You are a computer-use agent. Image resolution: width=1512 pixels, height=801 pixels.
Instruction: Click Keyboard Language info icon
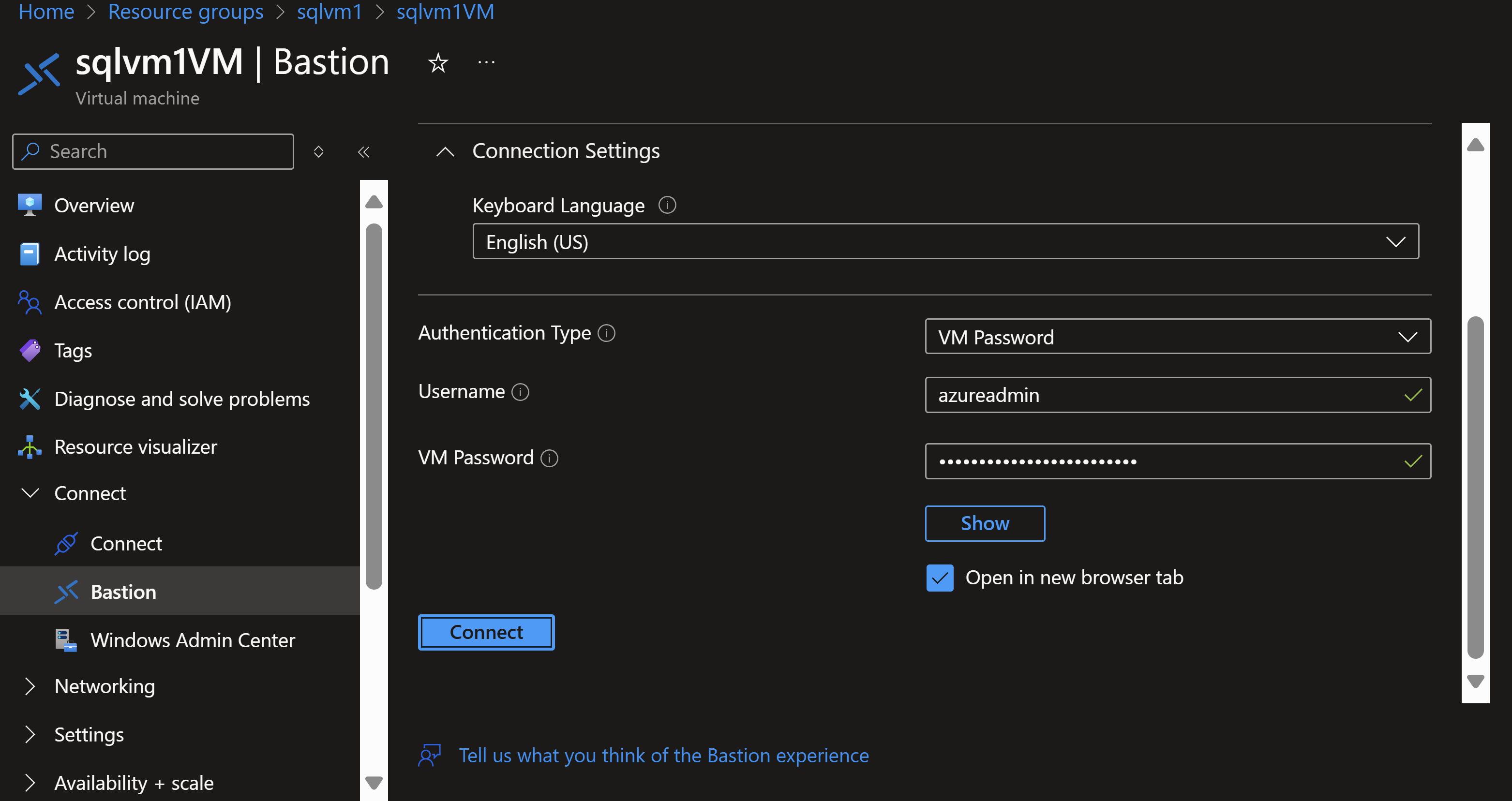click(x=667, y=206)
